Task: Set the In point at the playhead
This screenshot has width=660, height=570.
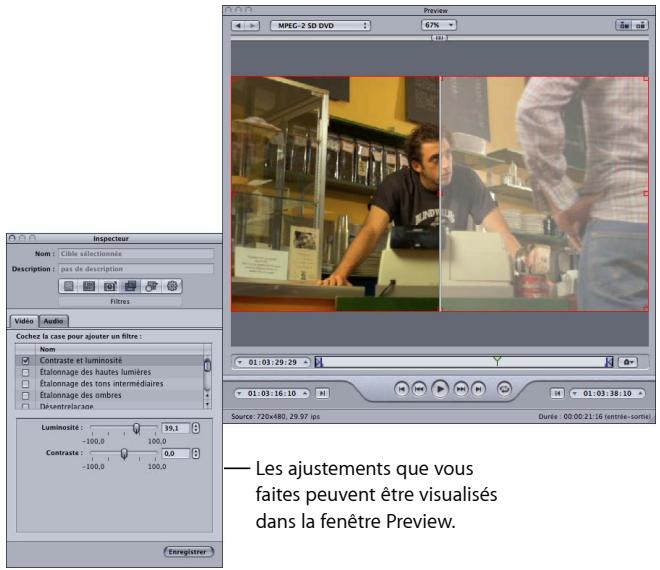Action: pos(322,393)
